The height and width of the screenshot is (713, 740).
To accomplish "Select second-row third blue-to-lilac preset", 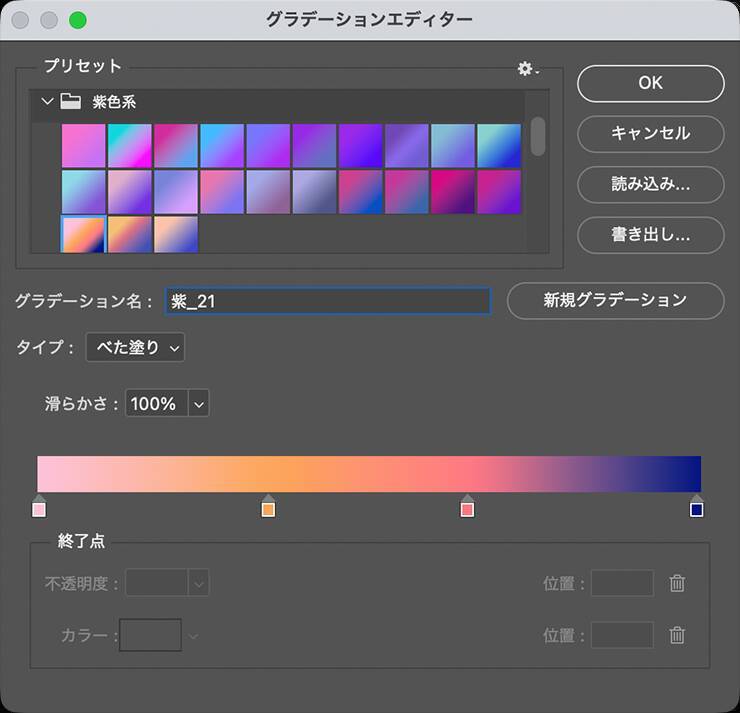I will pos(176,192).
